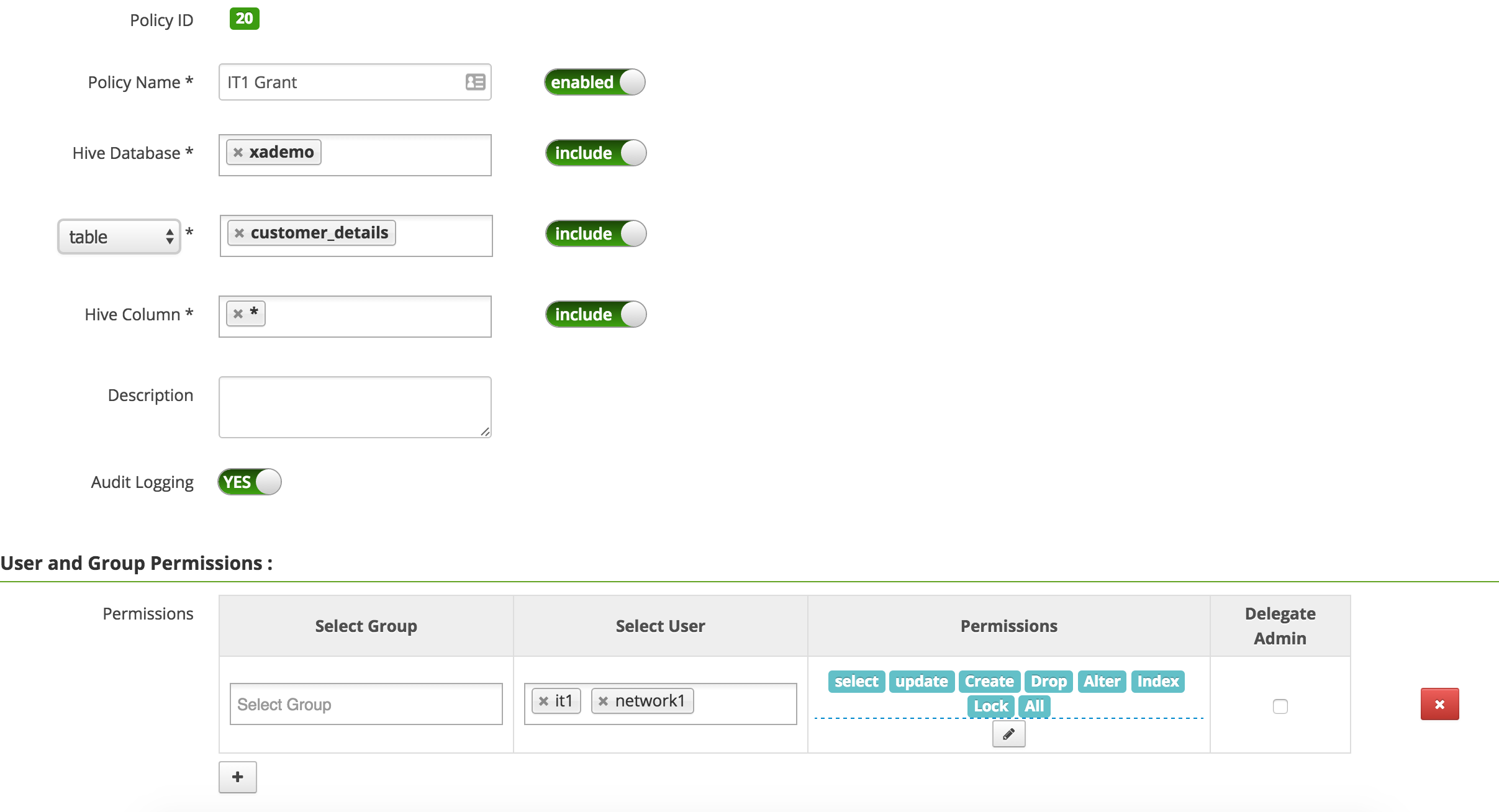Delete the permission row with the red X
The width and height of the screenshot is (1499, 812).
click(x=1439, y=703)
